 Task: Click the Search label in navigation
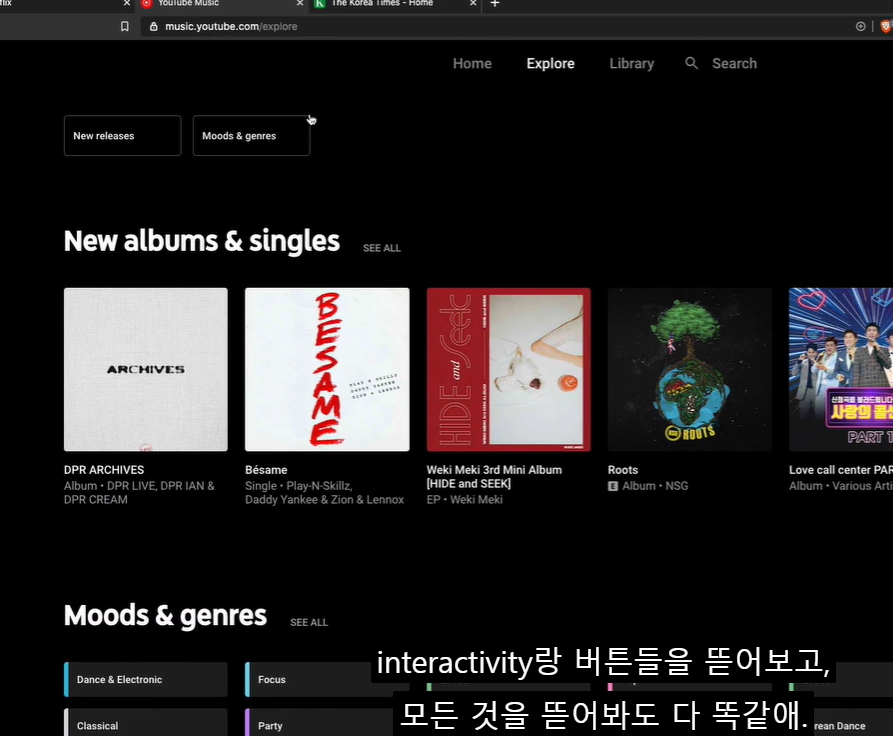point(734,63)
